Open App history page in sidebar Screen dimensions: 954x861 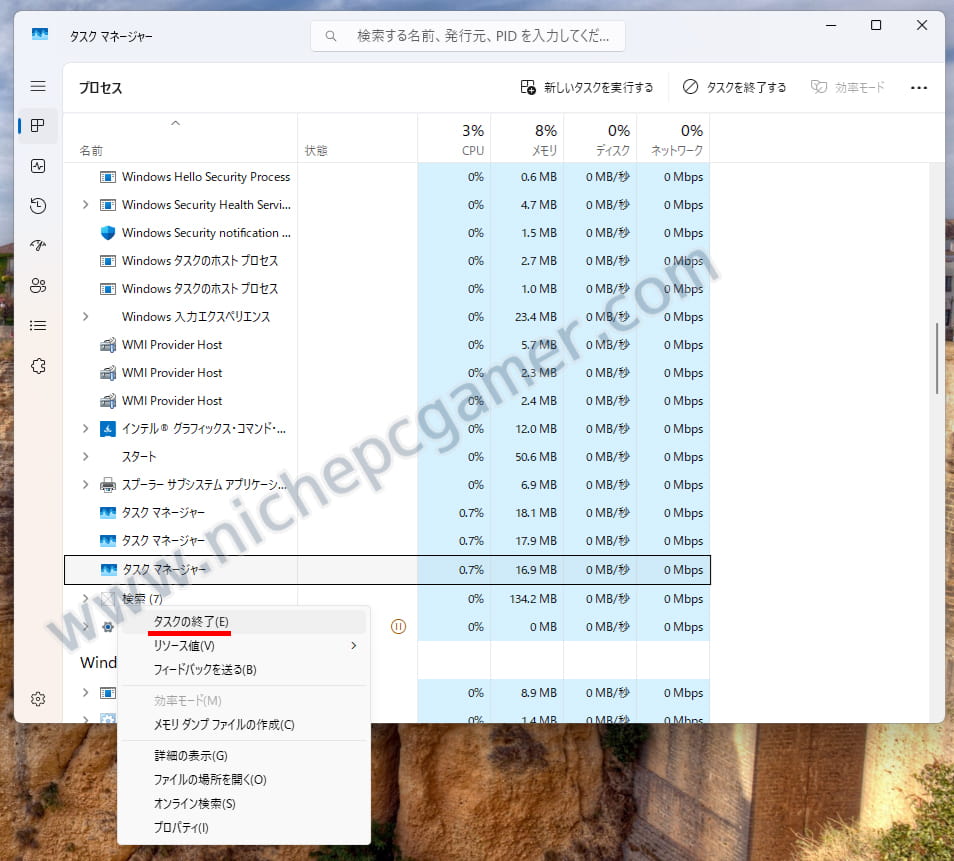click(x=38, y=206)
